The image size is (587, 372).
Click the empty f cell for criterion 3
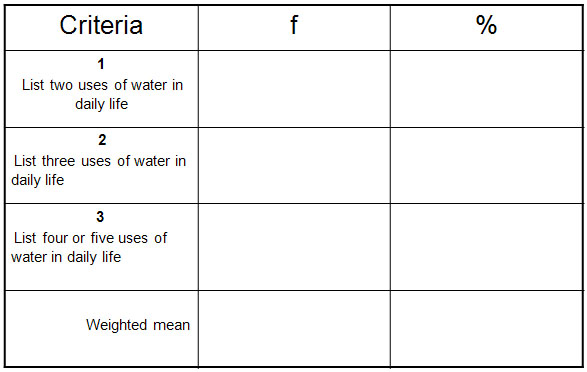pyautogui.click(x=294, y=247)
